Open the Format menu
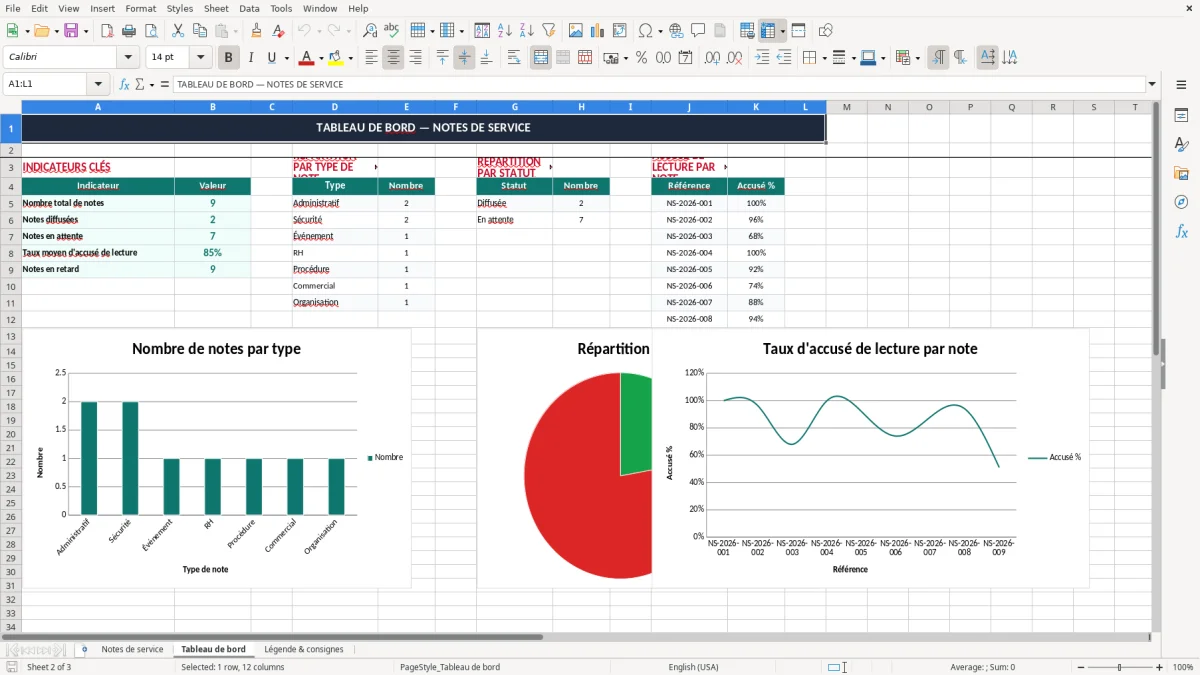Screen dimensions: 1200x675 pos(141,8)
